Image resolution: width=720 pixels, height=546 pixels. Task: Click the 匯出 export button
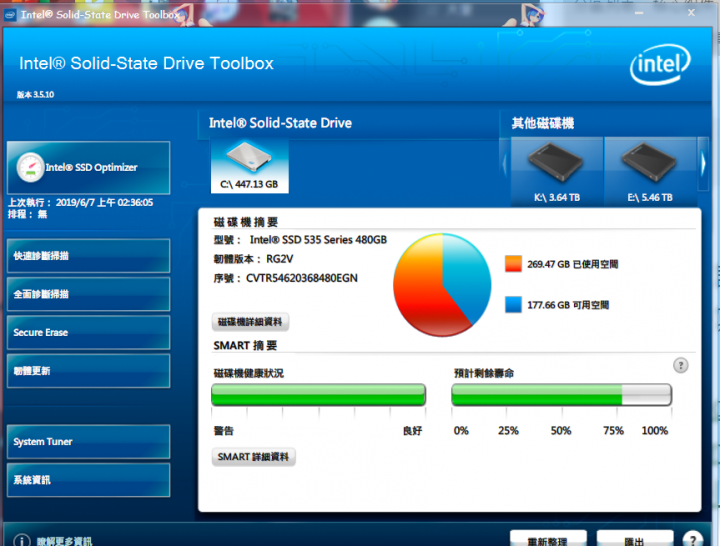pos(635,539)
